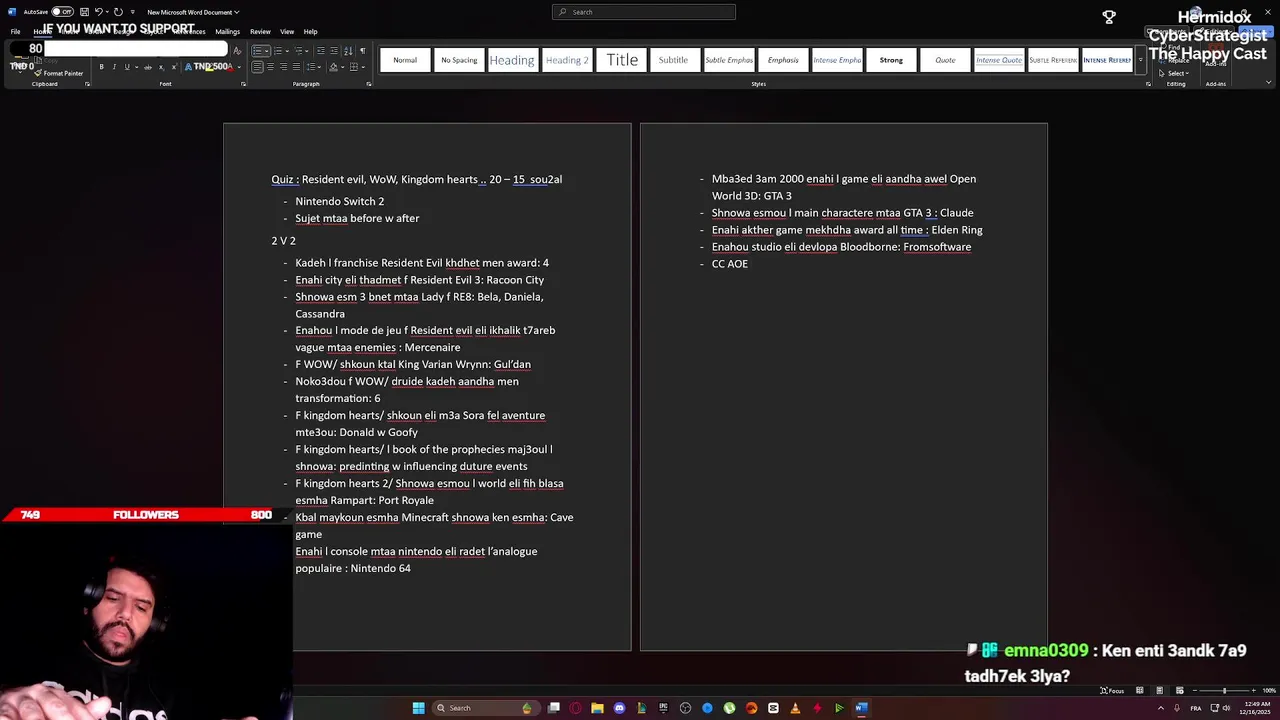Open VLC media player from taskbar
The image size is (1280, 720).
tap(795, 708)
